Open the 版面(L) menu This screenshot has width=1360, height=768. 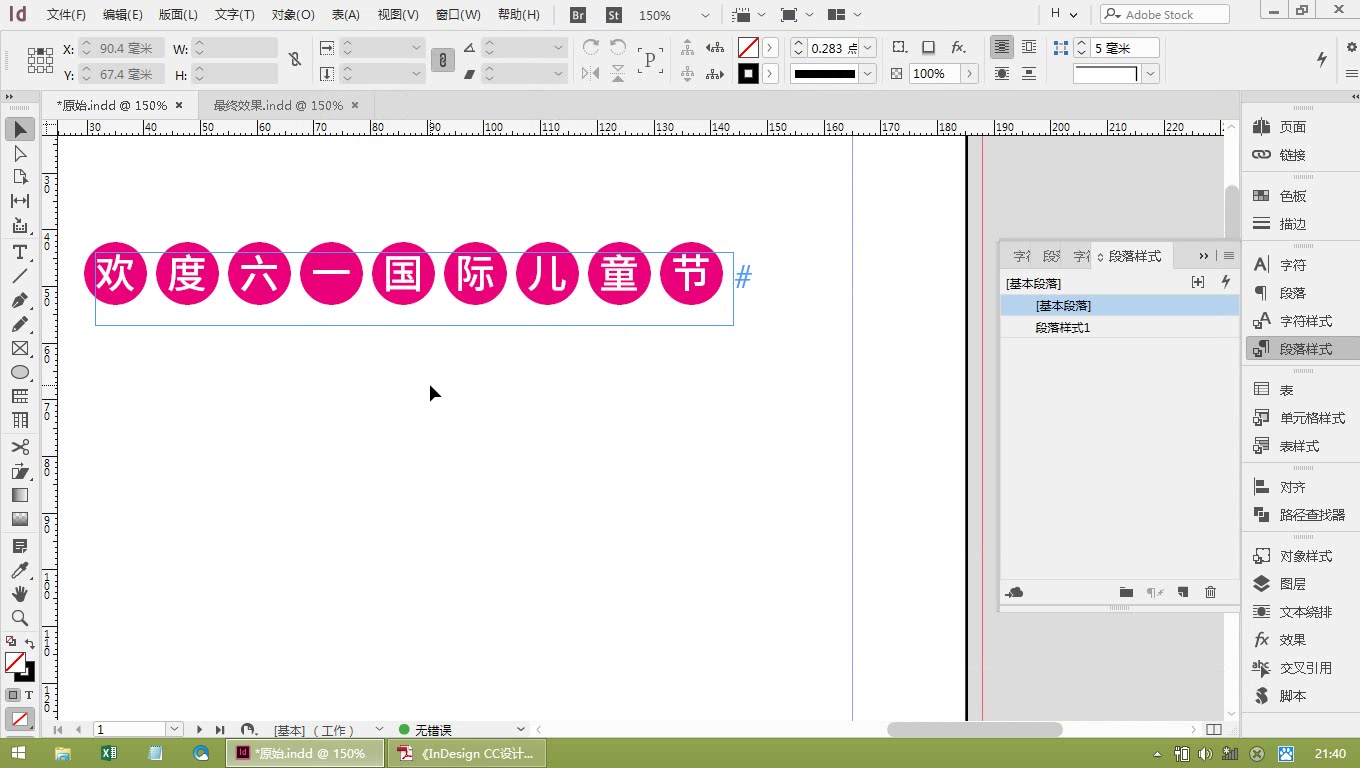point(178,15)
